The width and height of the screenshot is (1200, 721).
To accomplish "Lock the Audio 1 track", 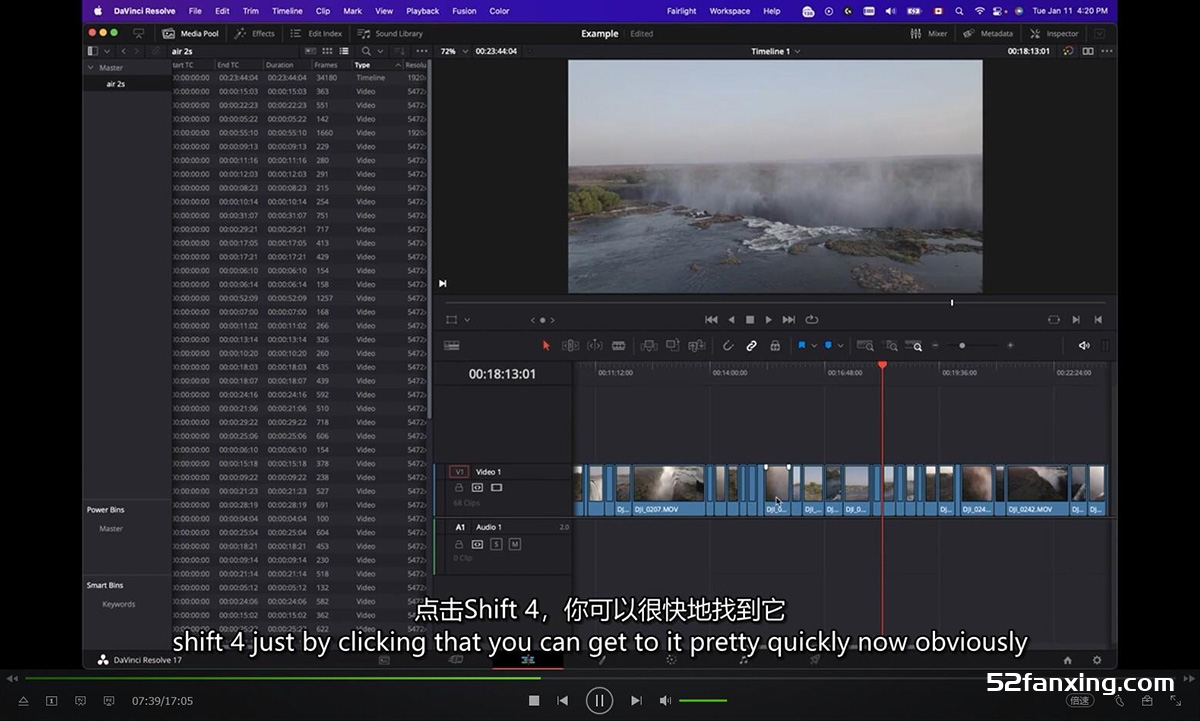I will pyautogui.click(x=459, y=544).
